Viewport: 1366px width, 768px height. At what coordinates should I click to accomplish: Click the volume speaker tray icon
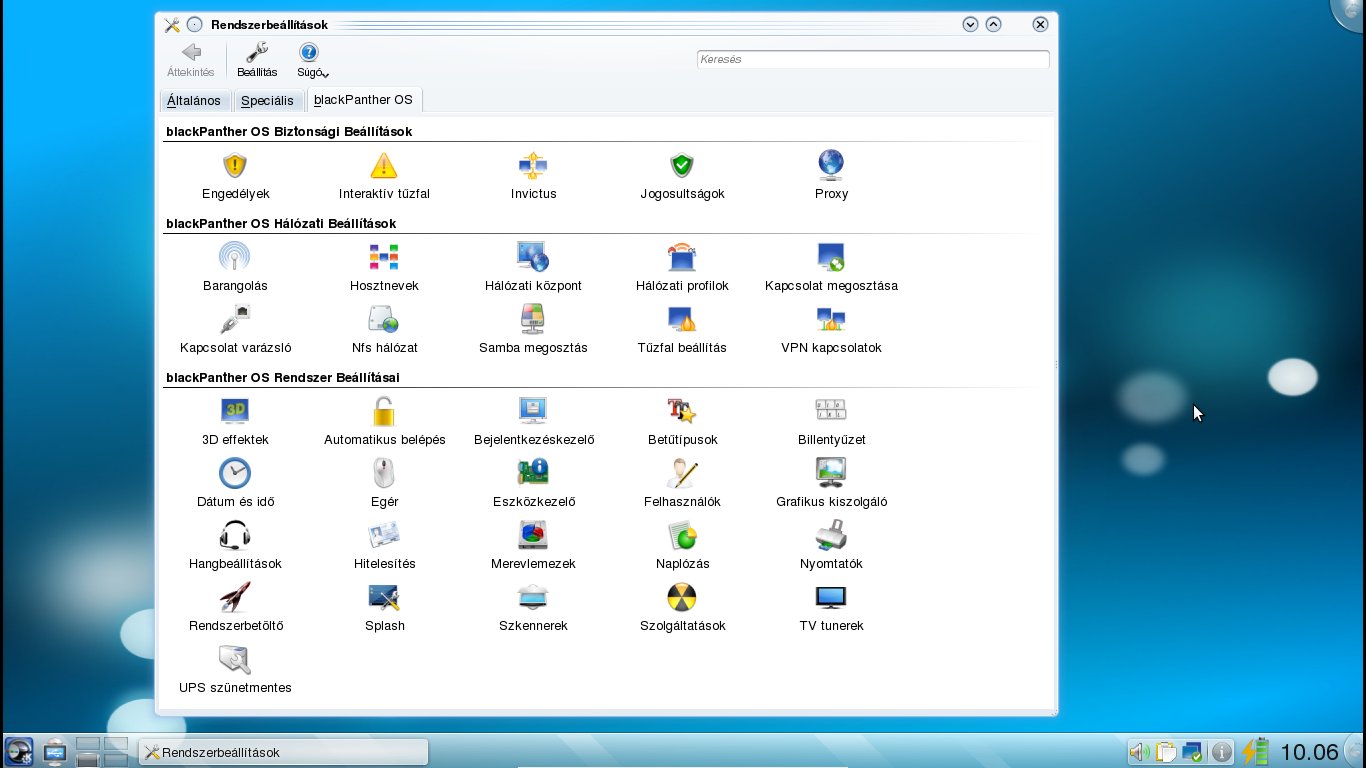coord(1139,752)
